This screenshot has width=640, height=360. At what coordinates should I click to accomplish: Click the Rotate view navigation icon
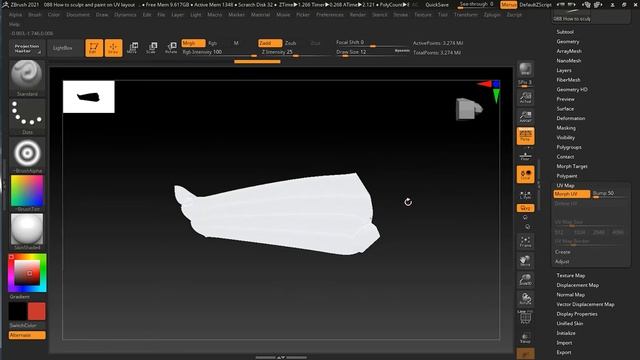click(525, 299)
